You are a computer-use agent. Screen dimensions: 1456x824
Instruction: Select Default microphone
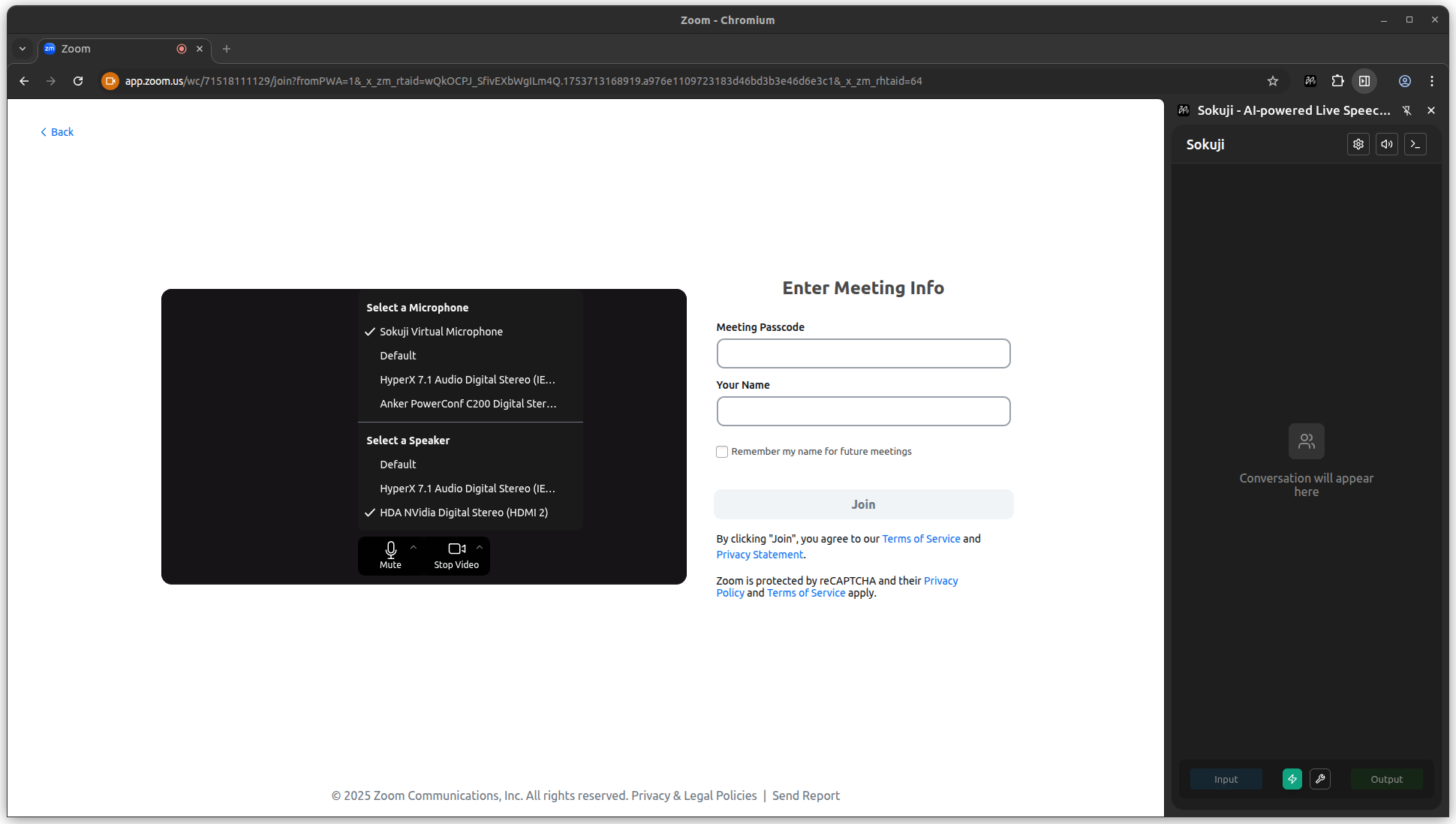coord(471,356)
